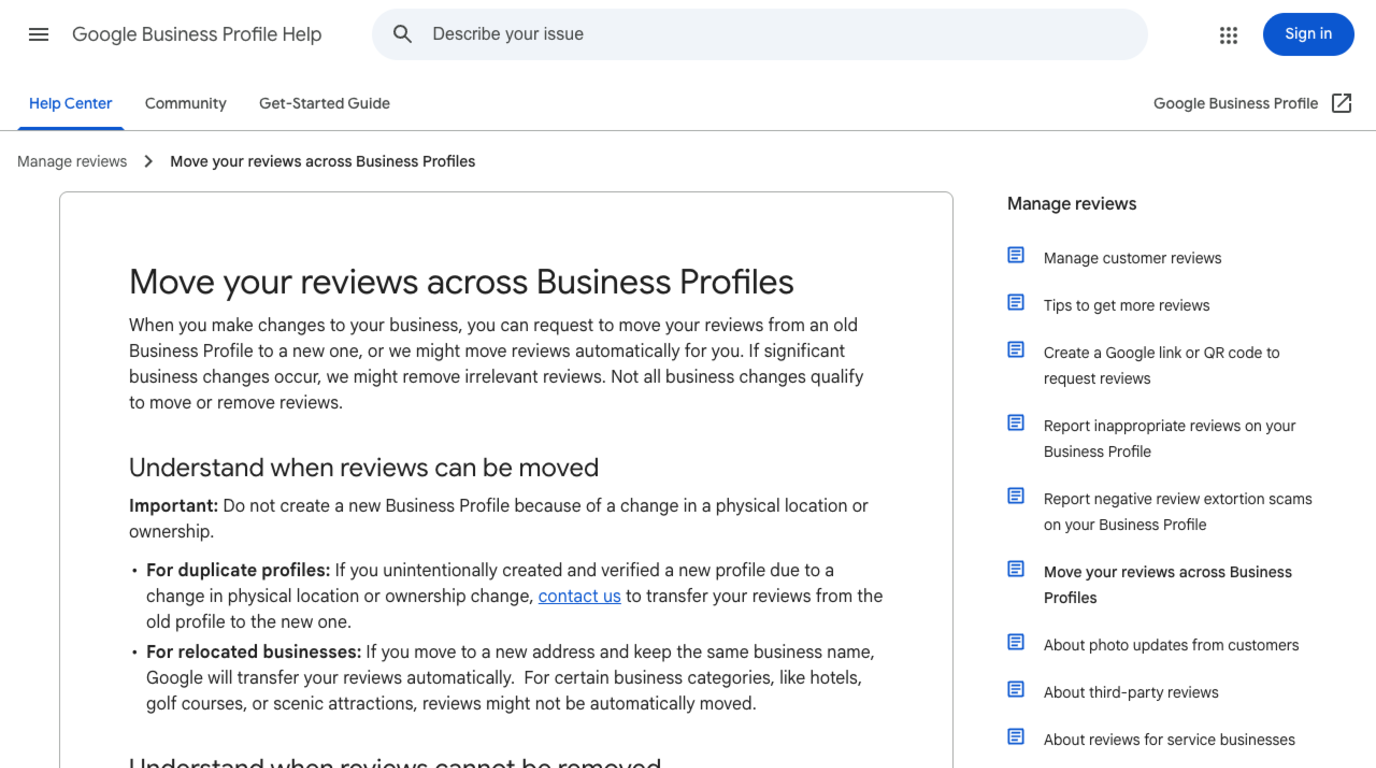This screenshot has width=1376, height=768.
Task: Open Manage customer reviews article
Action: pos(1132,258)
